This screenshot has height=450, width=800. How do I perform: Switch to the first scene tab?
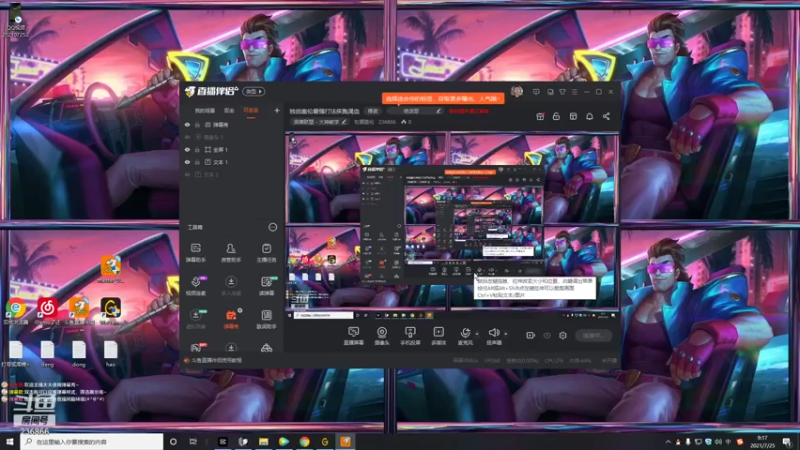coord(205,111)
